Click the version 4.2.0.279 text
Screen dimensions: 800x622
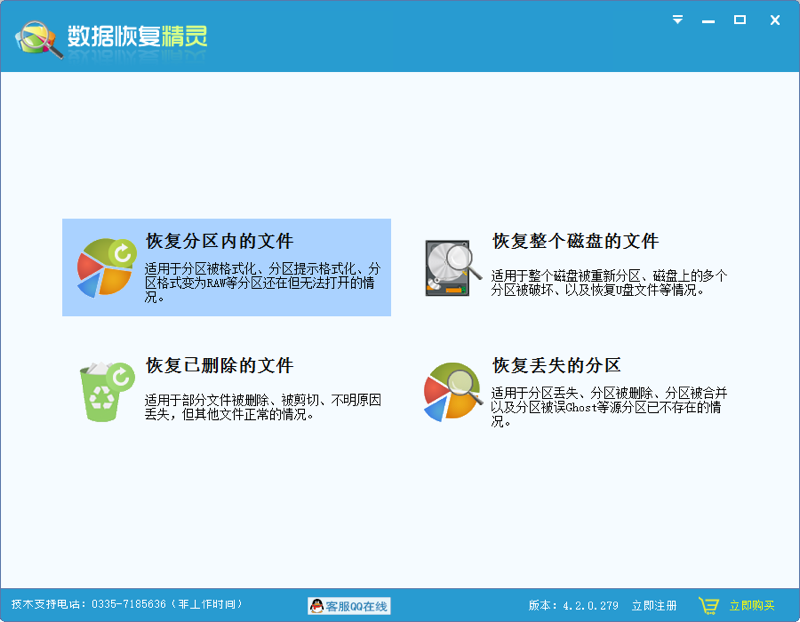click(573, 606)
